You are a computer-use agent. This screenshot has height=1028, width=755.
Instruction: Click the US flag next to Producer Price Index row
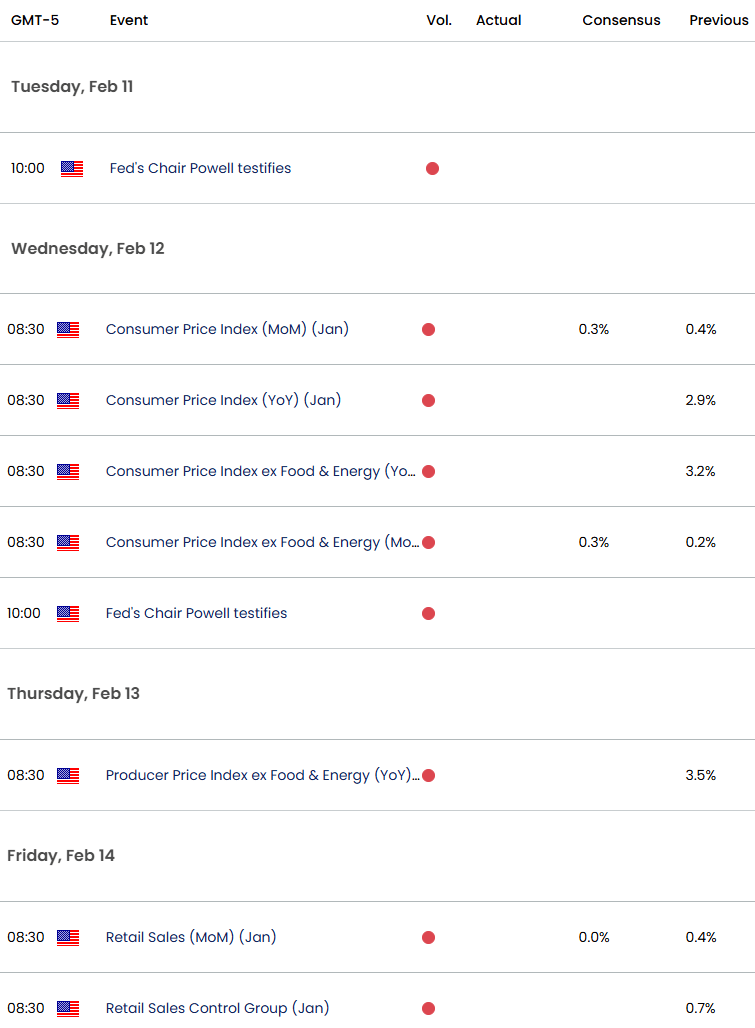67,775
